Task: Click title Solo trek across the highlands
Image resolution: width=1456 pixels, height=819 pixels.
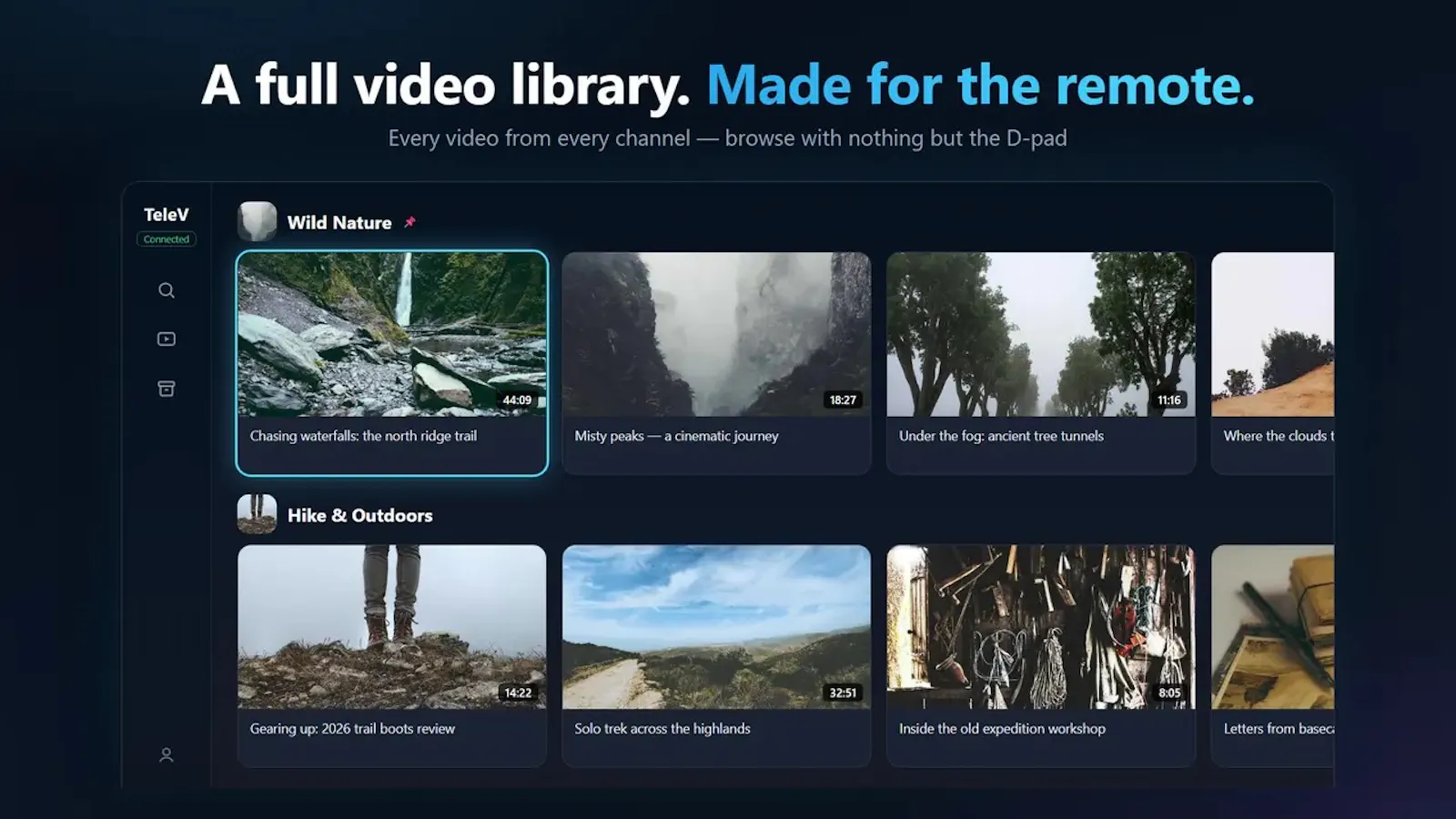Action: click(x=662, y=729)
